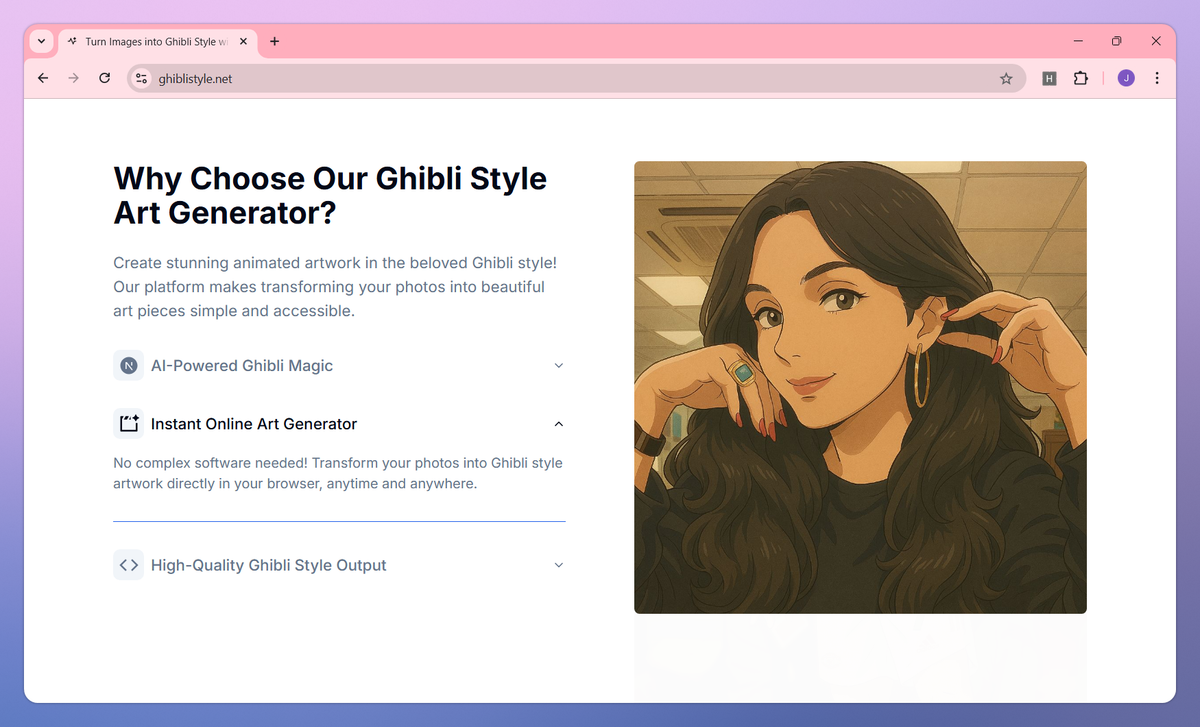Collapse the Instant Online Art Generator section
This screenshot has height=727, width=1200.
point(558,423)
